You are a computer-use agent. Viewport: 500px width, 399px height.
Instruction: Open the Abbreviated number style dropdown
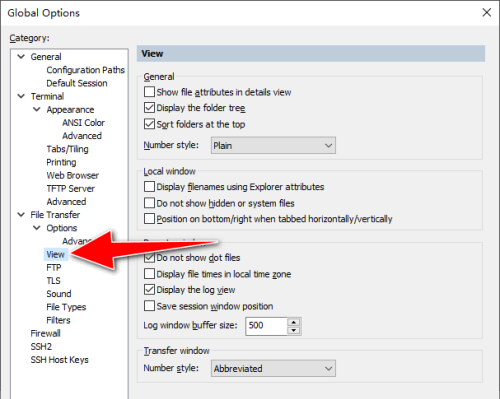273,368
